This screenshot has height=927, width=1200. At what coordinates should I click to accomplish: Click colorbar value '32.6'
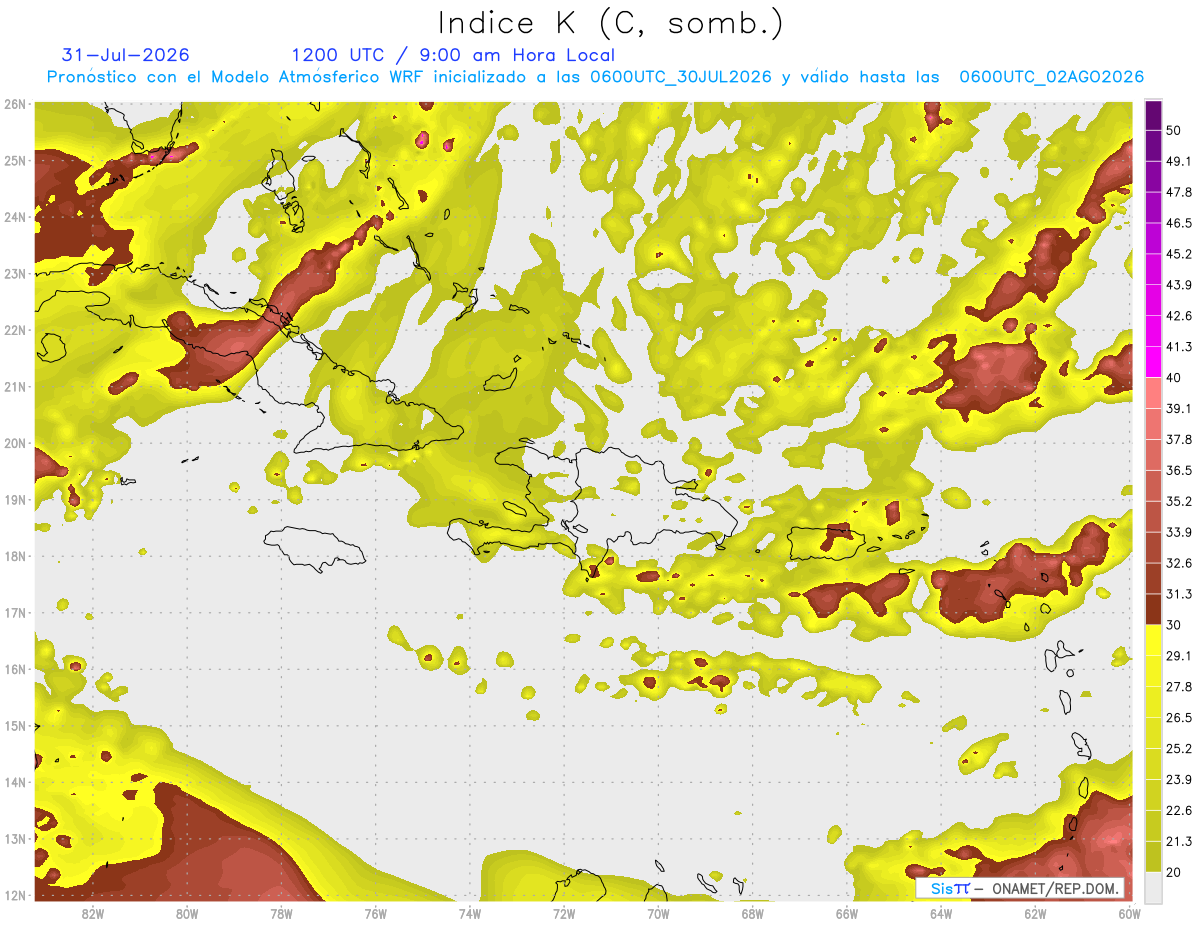point(1179,563)
